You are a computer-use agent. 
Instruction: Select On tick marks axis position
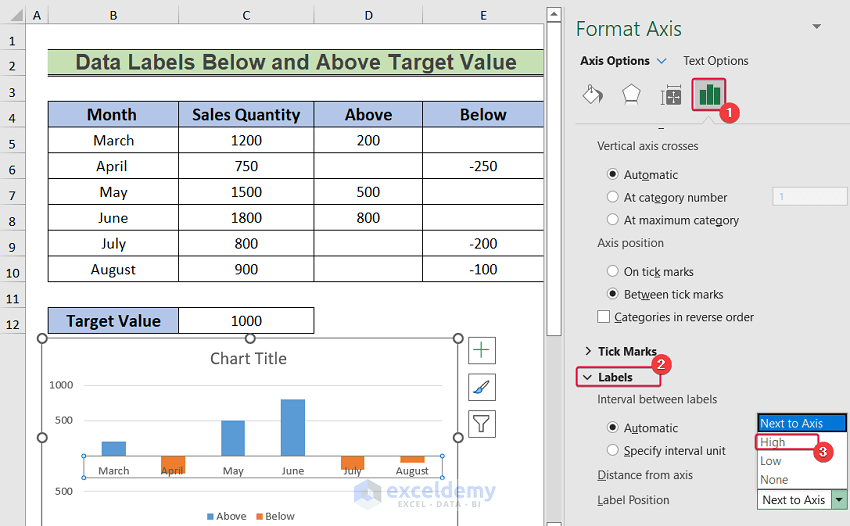coord(613,271)
